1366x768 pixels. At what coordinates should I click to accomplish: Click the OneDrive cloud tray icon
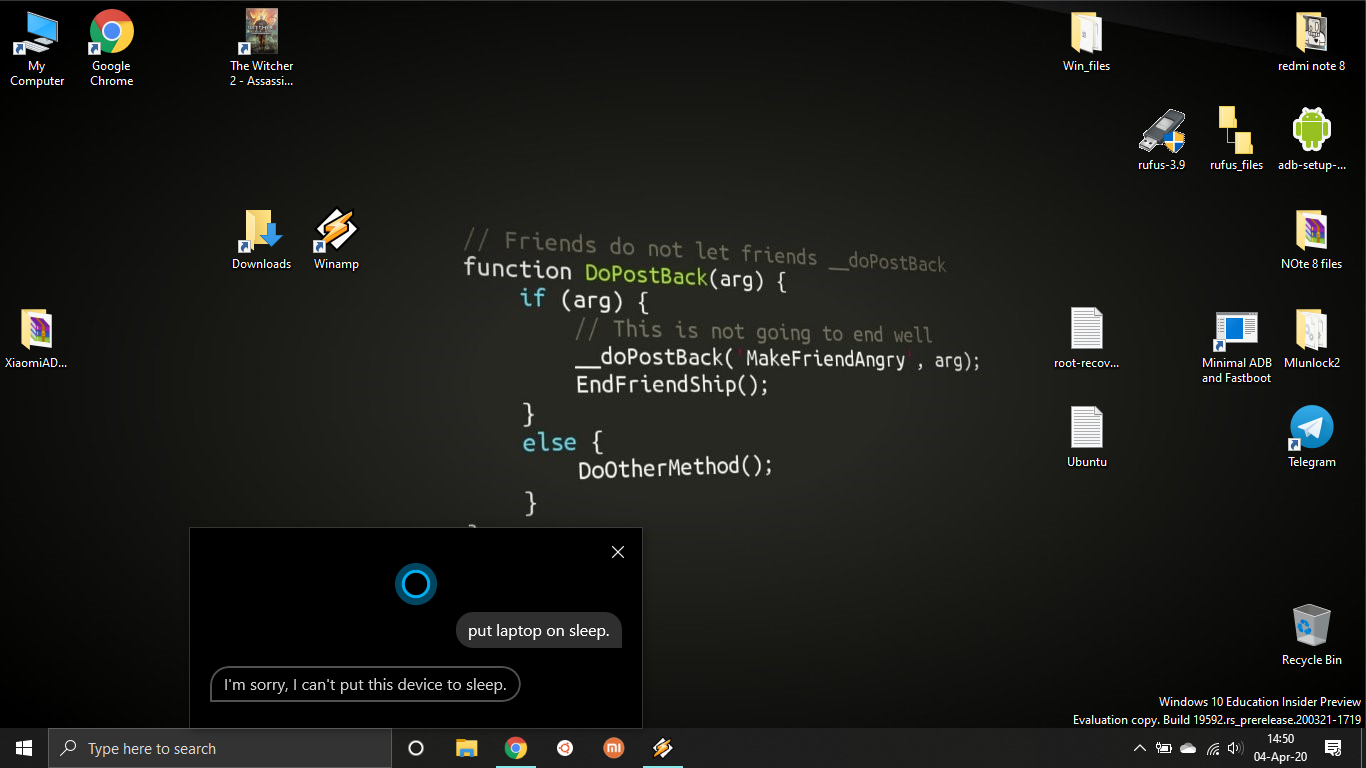1188,748
